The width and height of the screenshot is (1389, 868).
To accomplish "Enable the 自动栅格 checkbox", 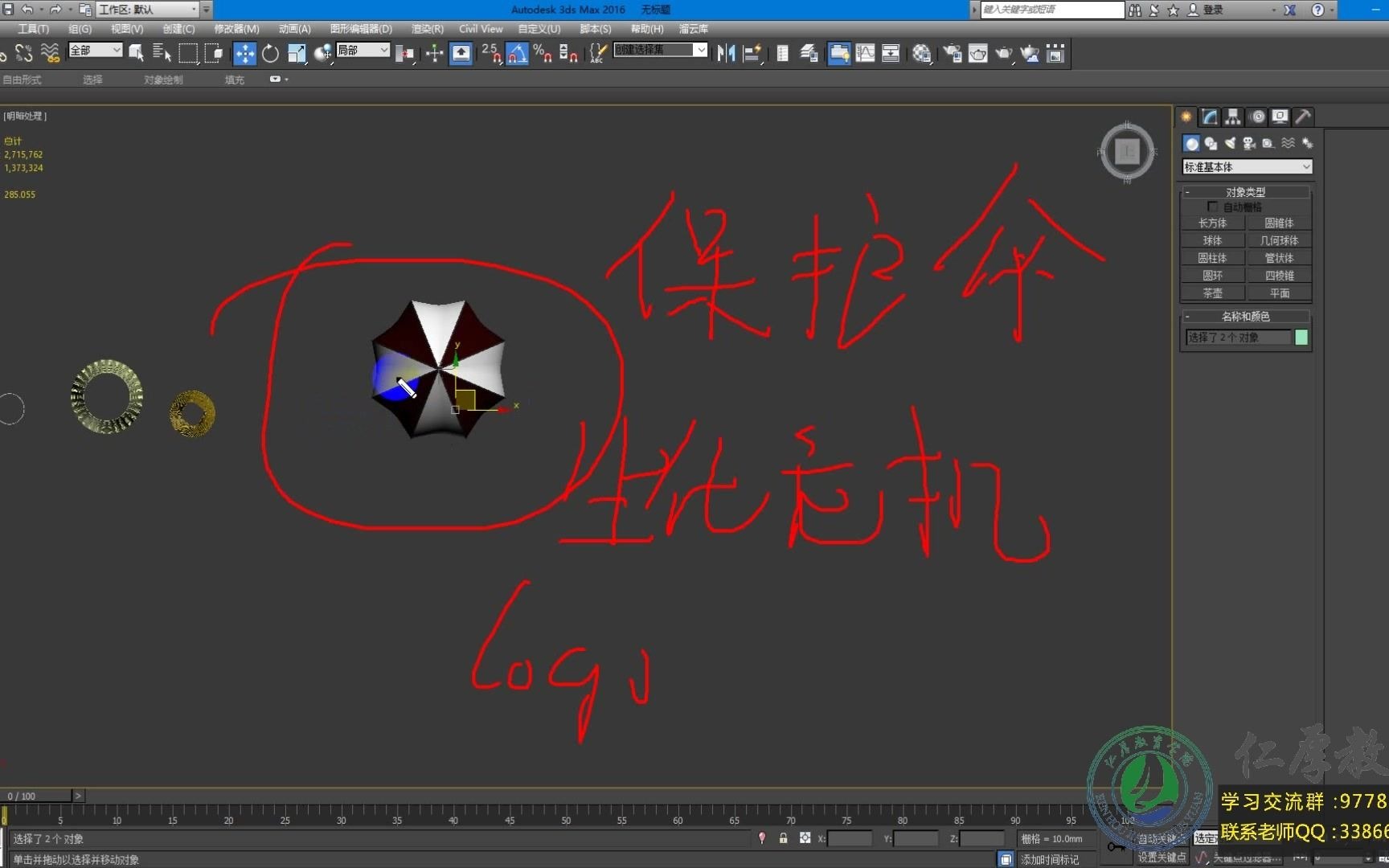I will click(1212, 207).
